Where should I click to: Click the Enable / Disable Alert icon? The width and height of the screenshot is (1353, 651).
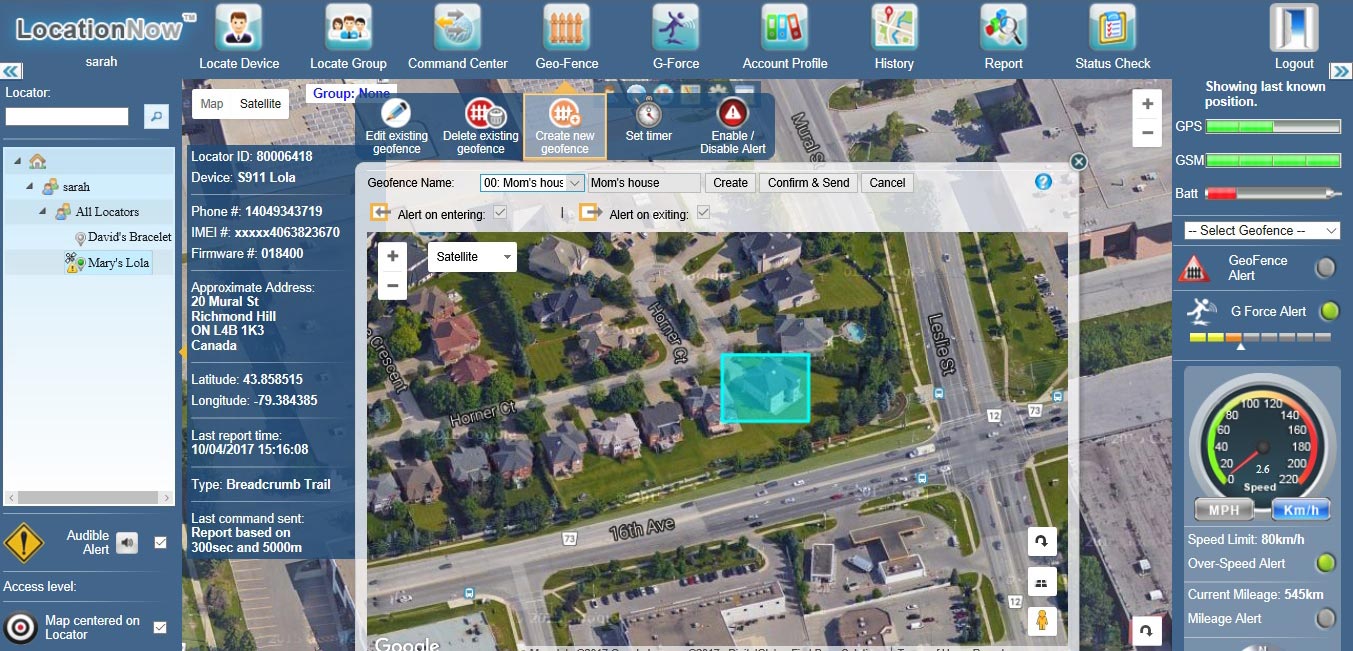click(733, 114)
